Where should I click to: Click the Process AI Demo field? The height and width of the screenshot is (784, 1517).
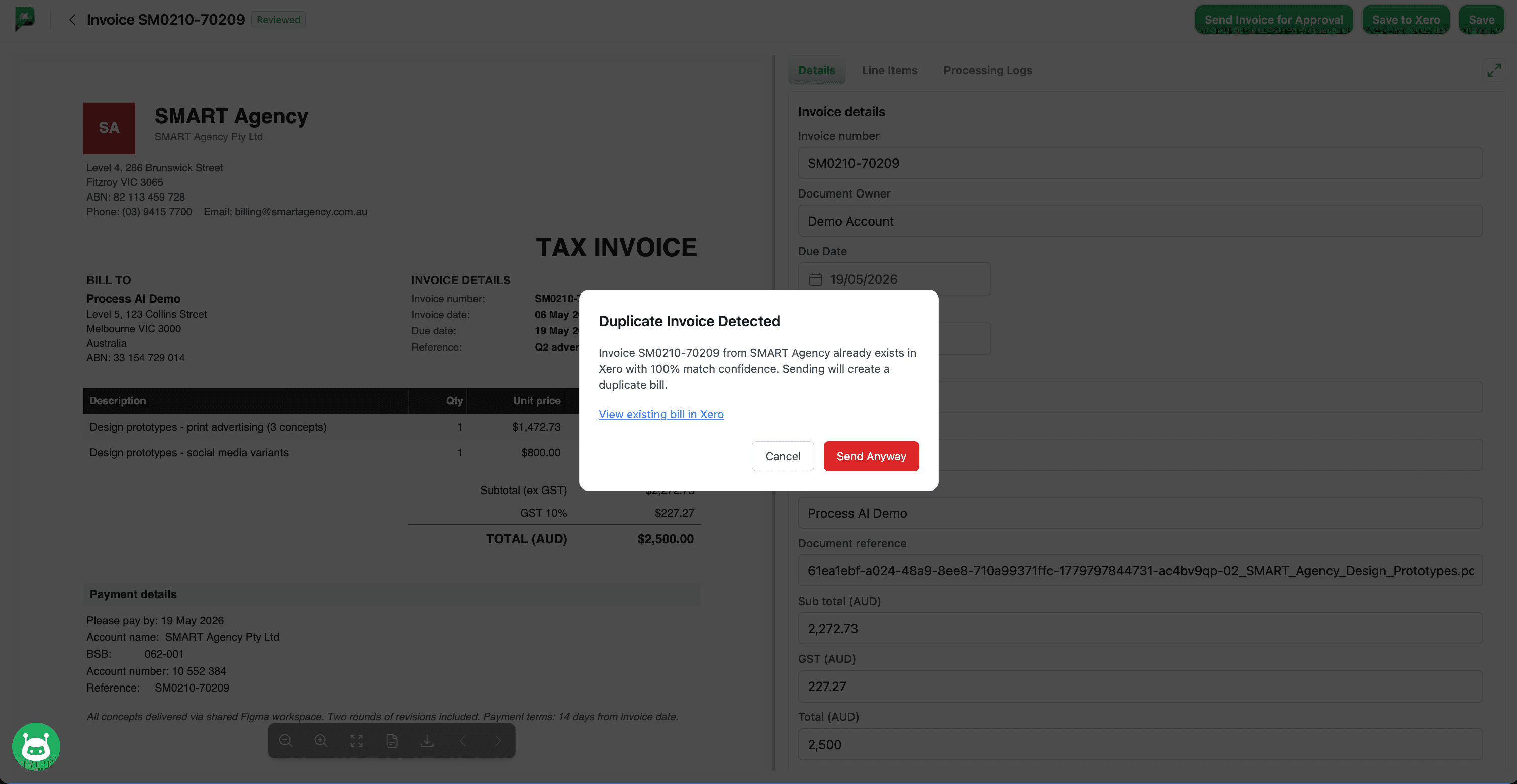pos(1140,513)
